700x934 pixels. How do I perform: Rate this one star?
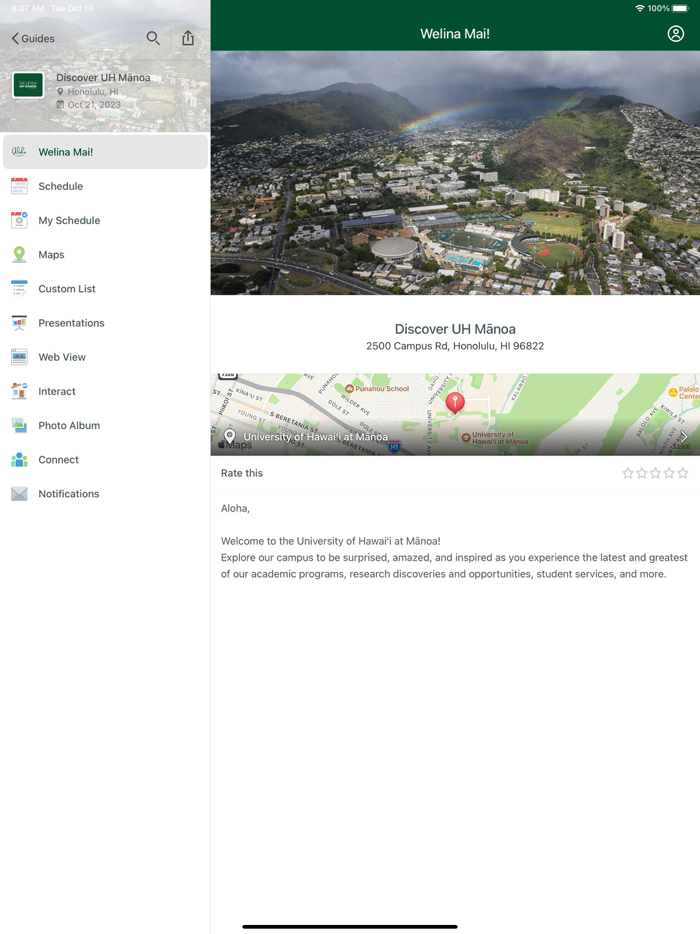click(x=628, y=473)
